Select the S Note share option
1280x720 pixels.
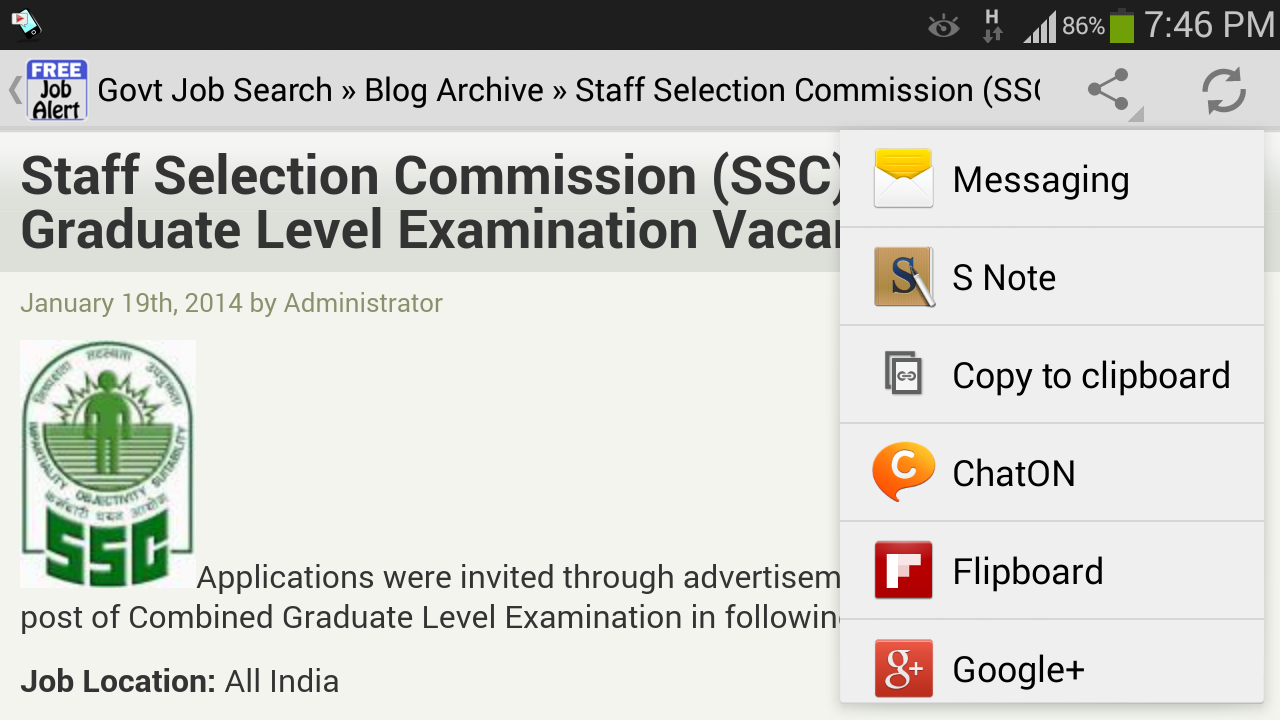[1004, 278]
